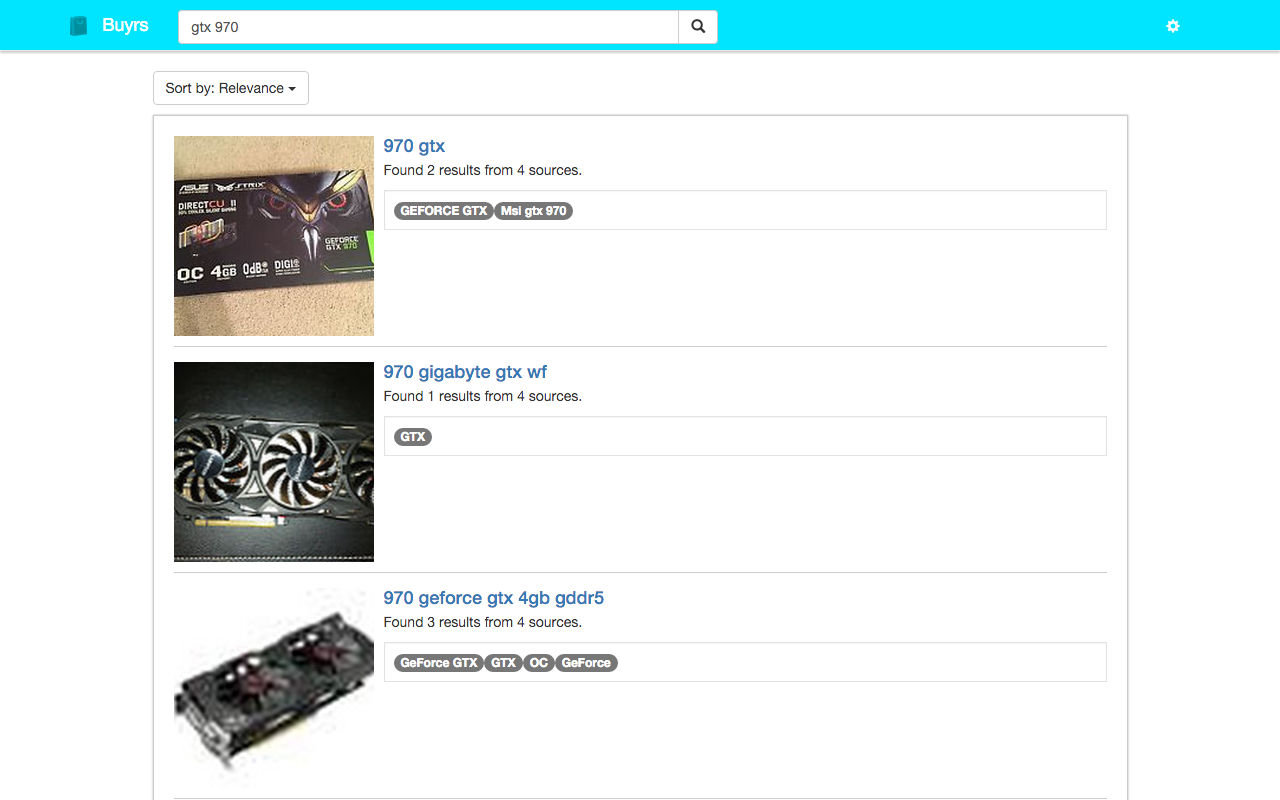
Task: Click the Buyrs logo icon
Action: click(79, 26)
